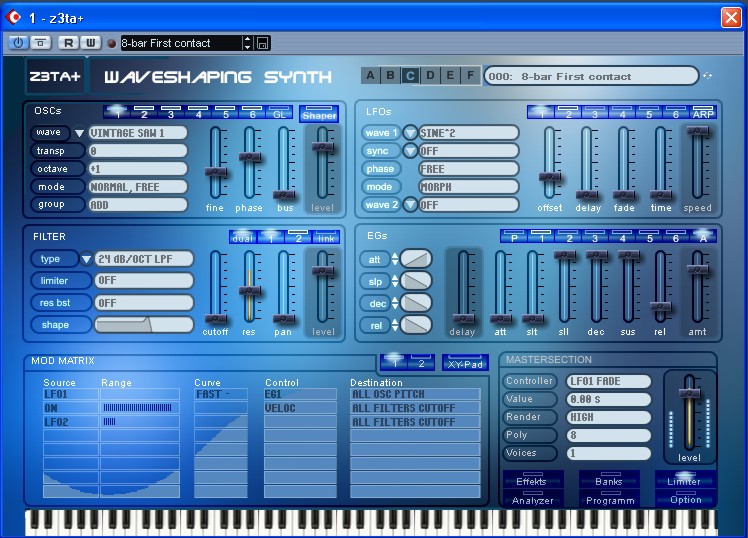Select bank C
This screenshot has width=748, height=538.
pyautogui.click(x=410, y=75)
